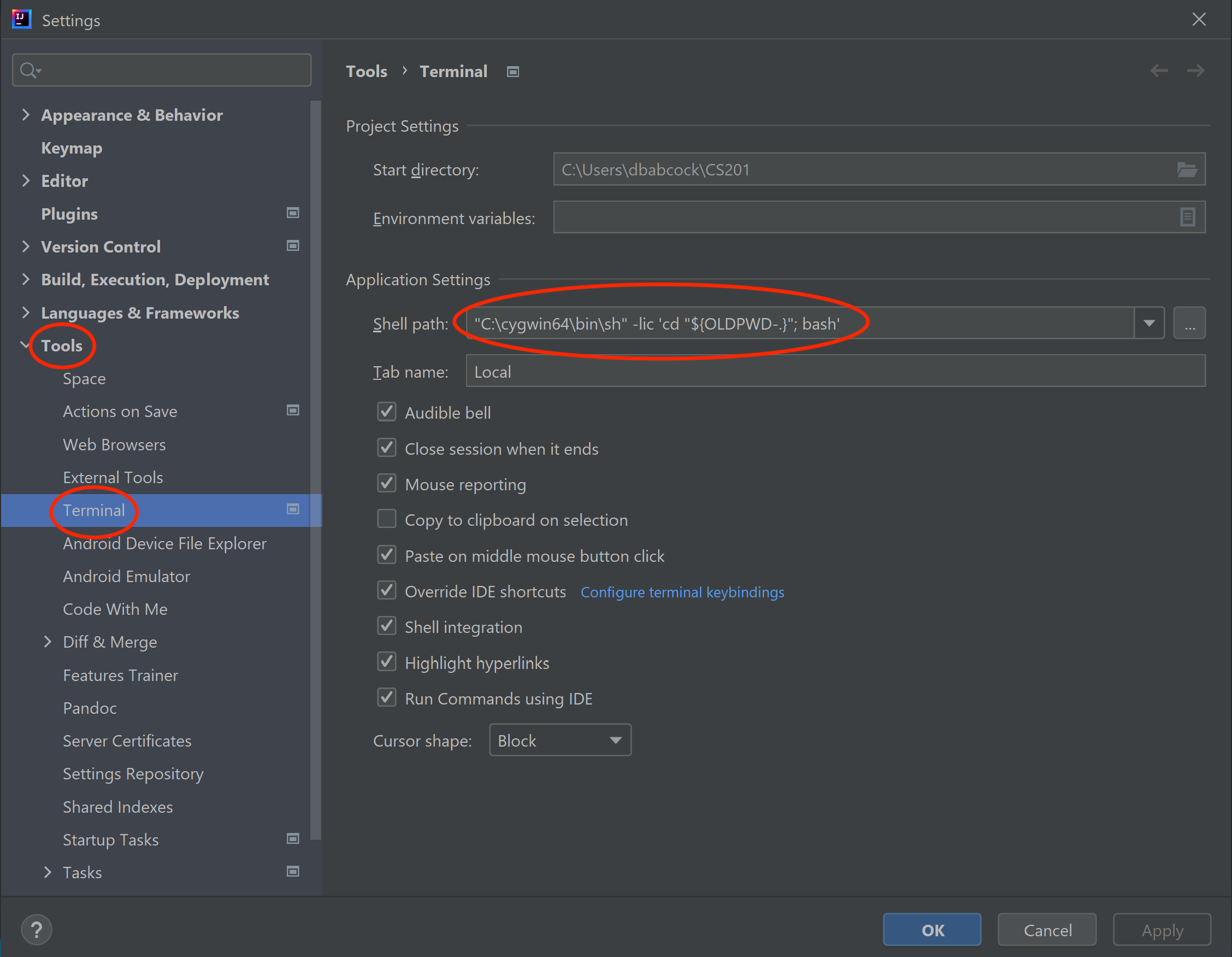Image resolution: width=1232 pixels, height=957 pixels.
Task: Open Shared Indexes settings
Action: [x=118, y=807]
